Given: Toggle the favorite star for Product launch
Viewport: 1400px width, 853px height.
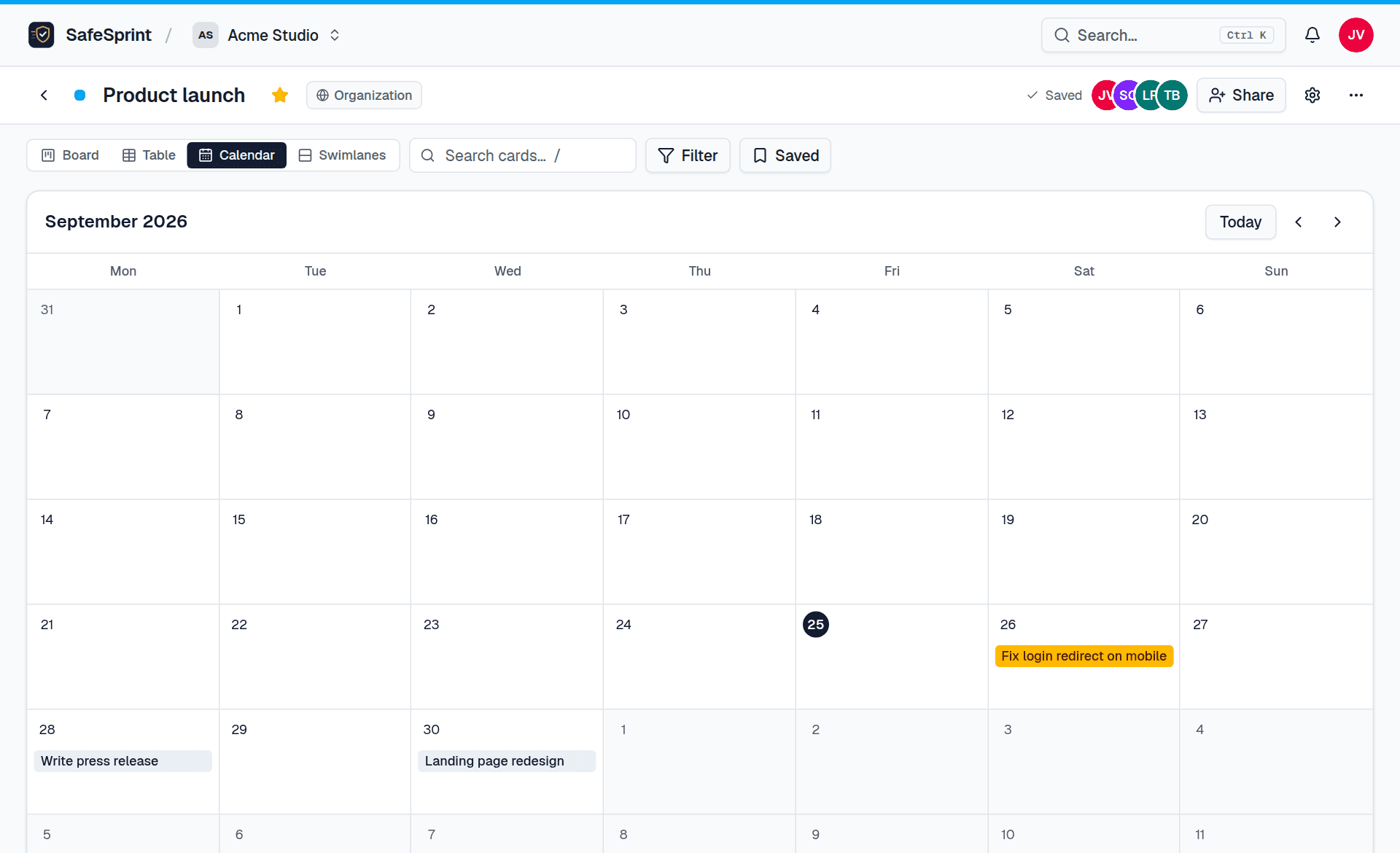Looking at the screenshot, I should pyautogui.click(x=280, y=96).
